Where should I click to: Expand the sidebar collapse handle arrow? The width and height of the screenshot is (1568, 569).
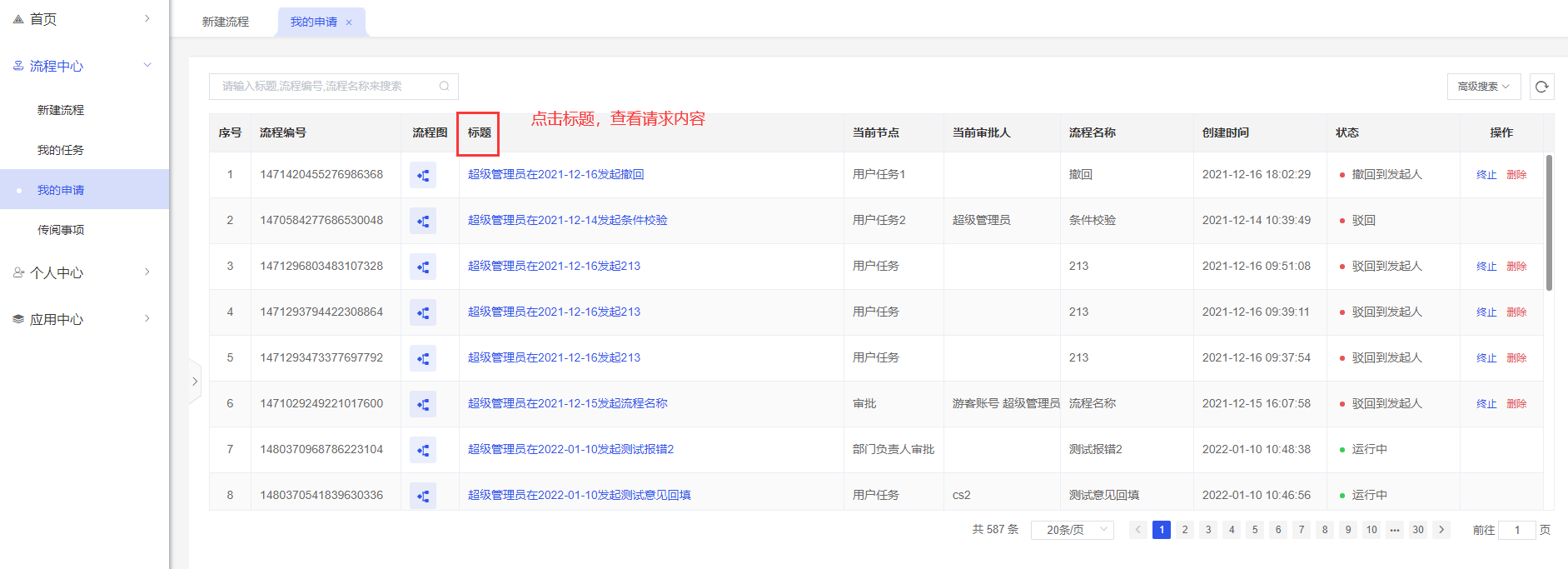pos(195,382)
